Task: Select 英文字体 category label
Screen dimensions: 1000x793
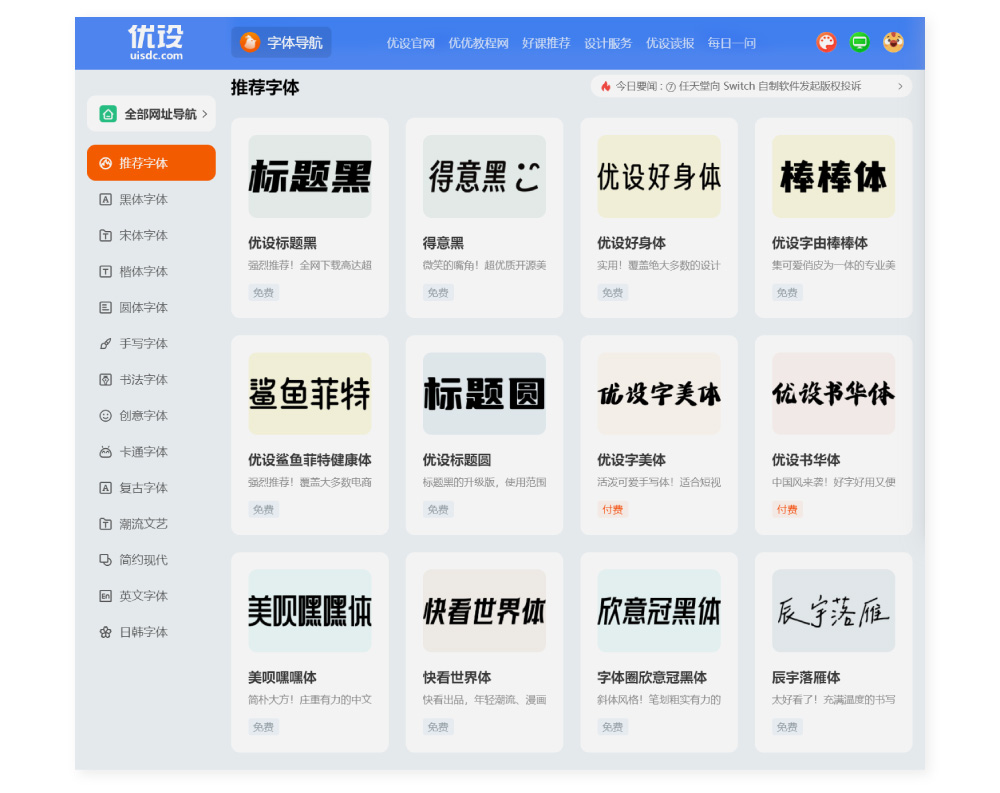Action: (x=143, y=596)
